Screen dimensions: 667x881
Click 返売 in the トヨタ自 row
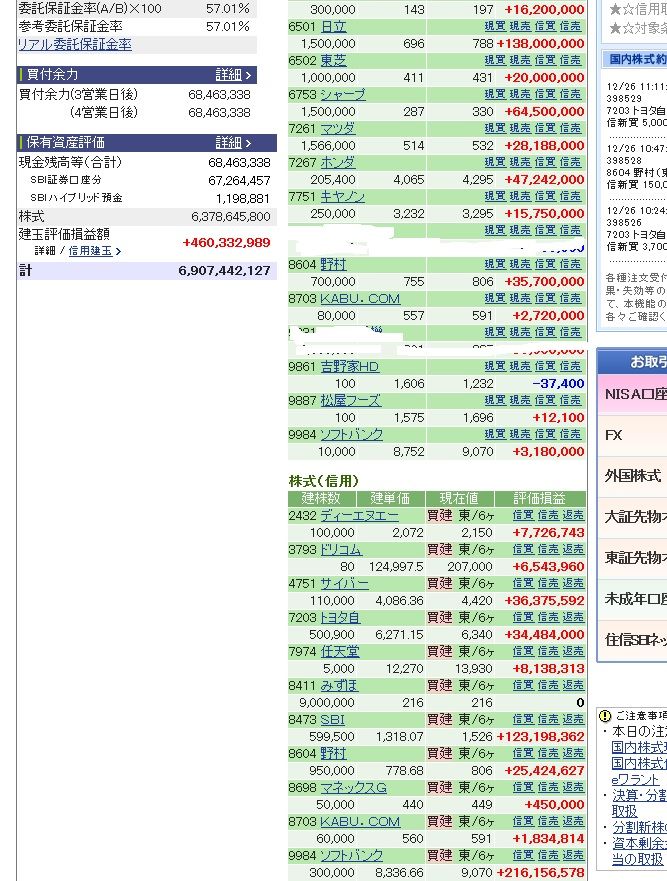click(x=573, y=617)
